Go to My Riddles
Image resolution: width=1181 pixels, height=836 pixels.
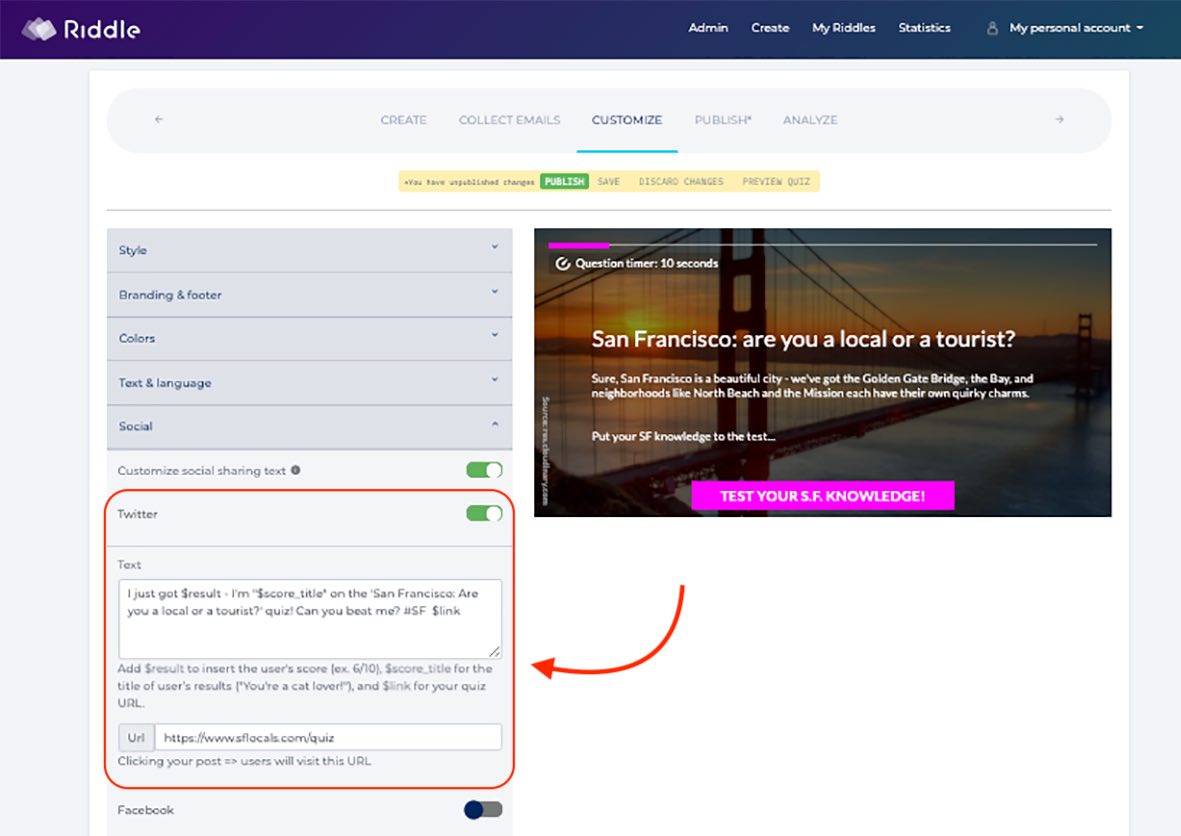pyautogui.click(x=844, y=28)
